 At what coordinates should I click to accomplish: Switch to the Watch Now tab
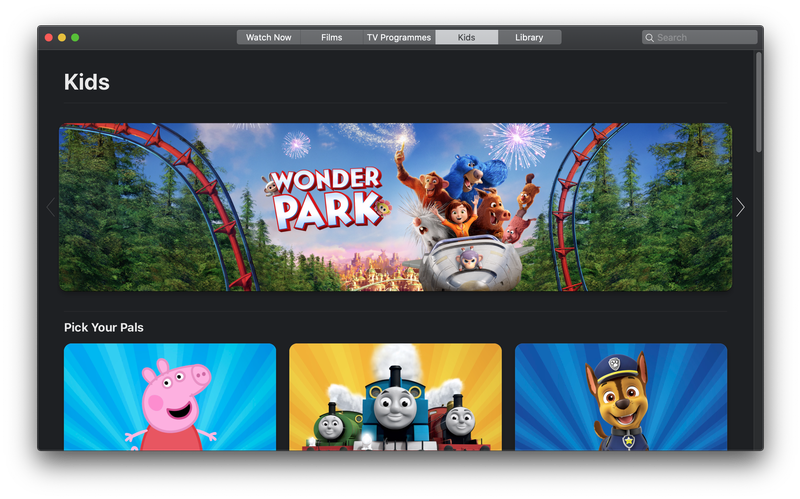268,37
